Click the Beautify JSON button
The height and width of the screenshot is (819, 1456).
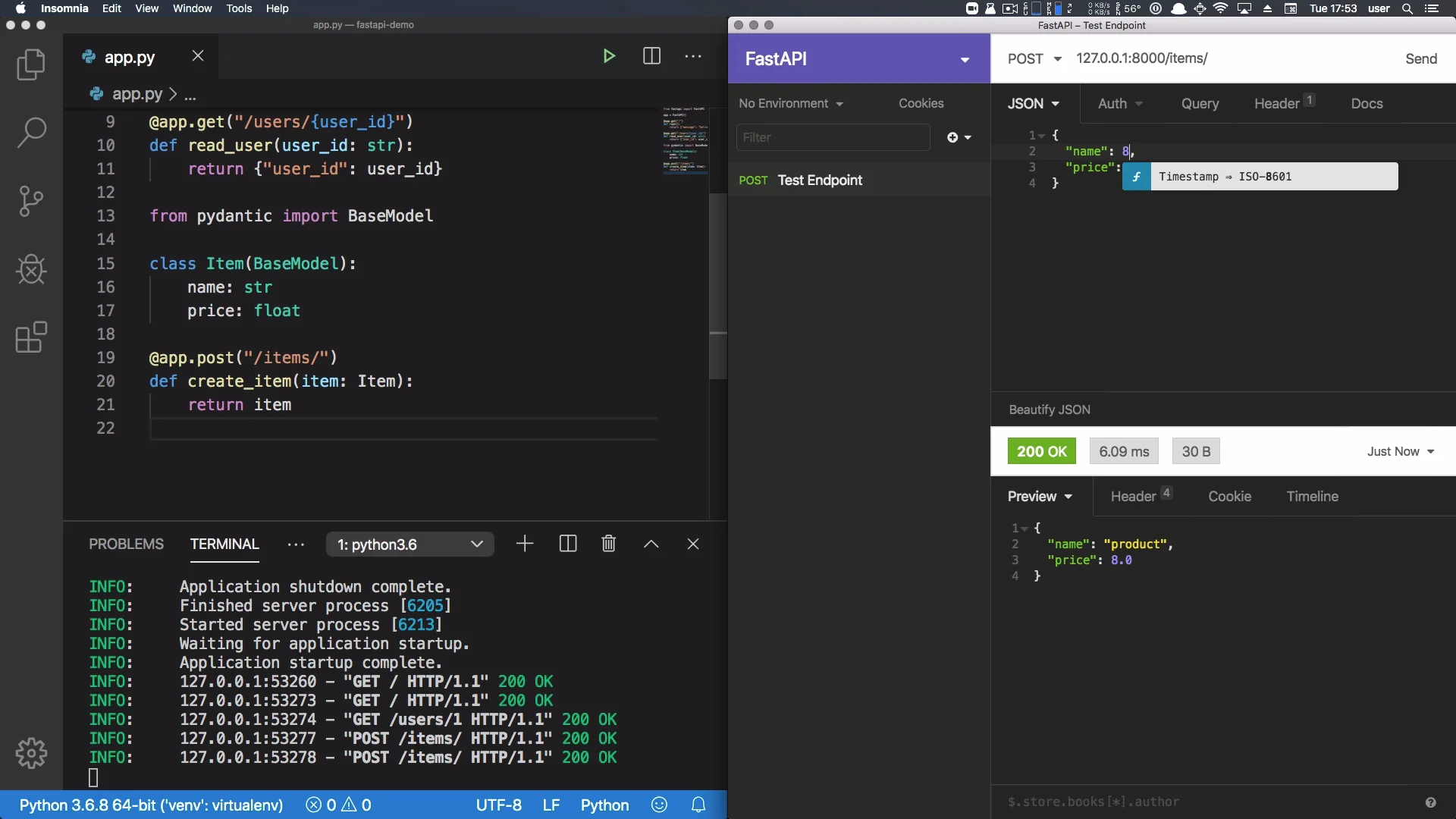point(1050,409)
